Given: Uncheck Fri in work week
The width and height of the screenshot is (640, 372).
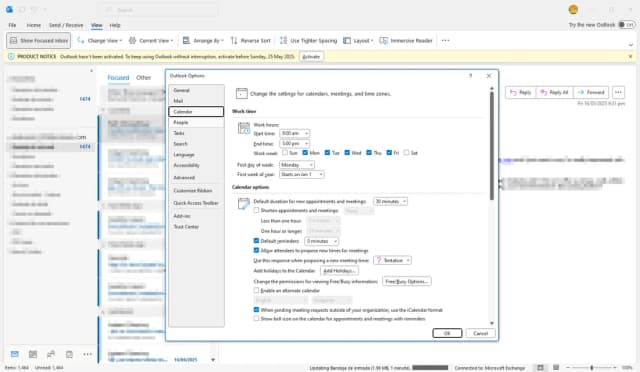Looking at the screenshot, I should click(x=389, y=153).
